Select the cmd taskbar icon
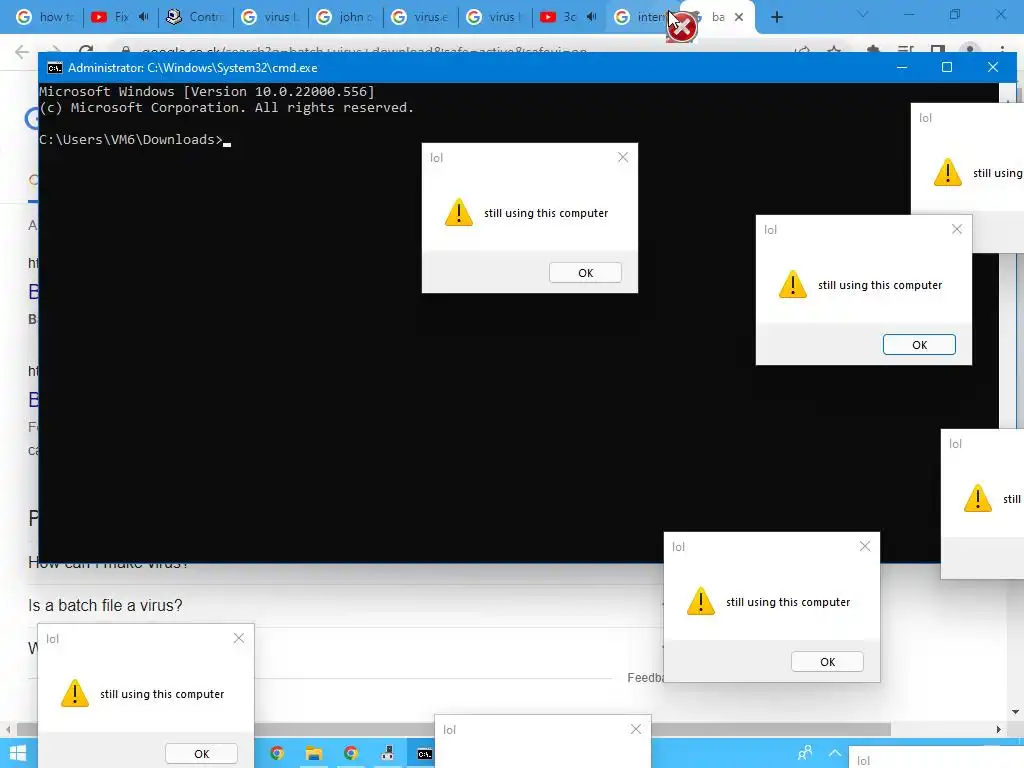Image resolution: width=1024 pixels, height=768 pixels. tap(424, 754)
